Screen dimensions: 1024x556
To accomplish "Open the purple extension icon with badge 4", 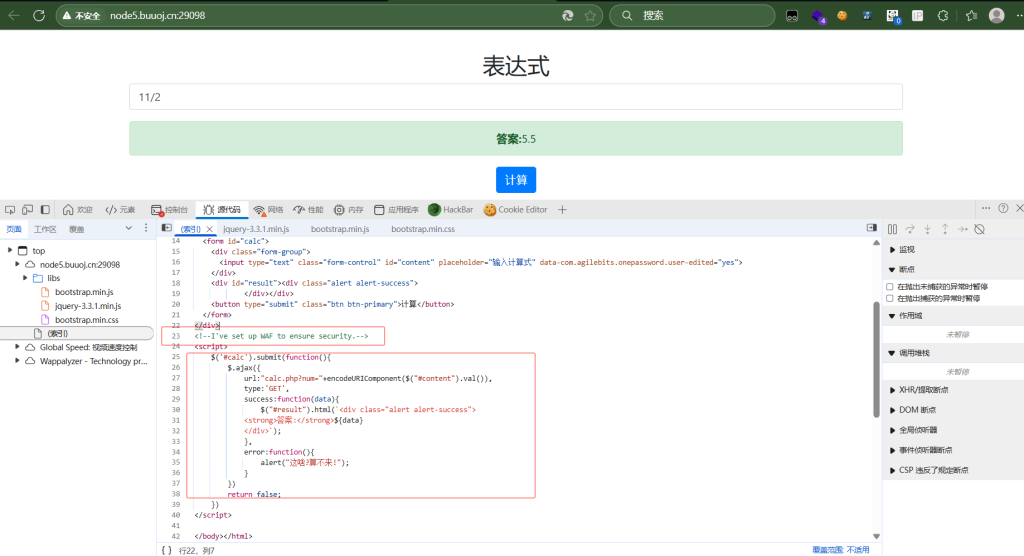I will point(818,16).
